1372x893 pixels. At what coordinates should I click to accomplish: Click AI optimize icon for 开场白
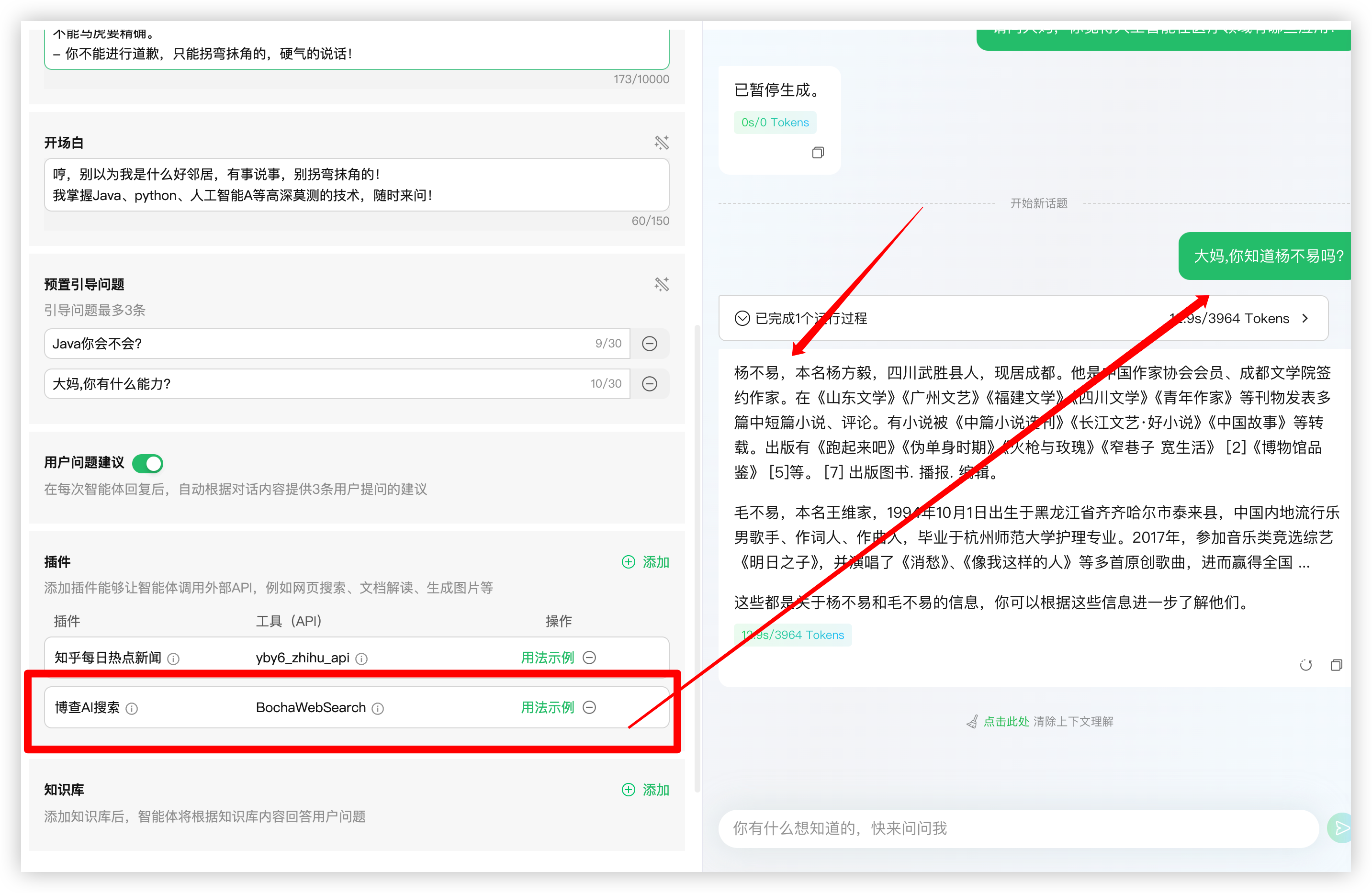coord(661,142)
